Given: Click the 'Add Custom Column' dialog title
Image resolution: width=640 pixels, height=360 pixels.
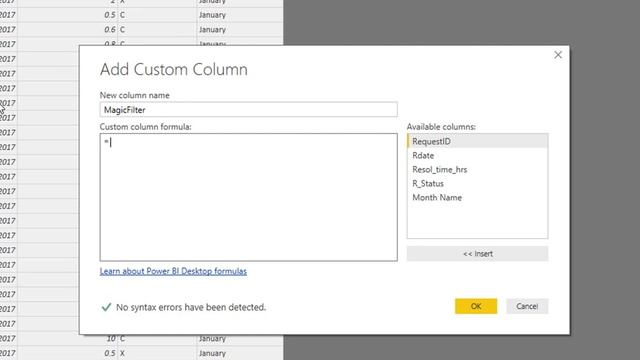Looking at the screenshot, I should [x=174, y=69].
